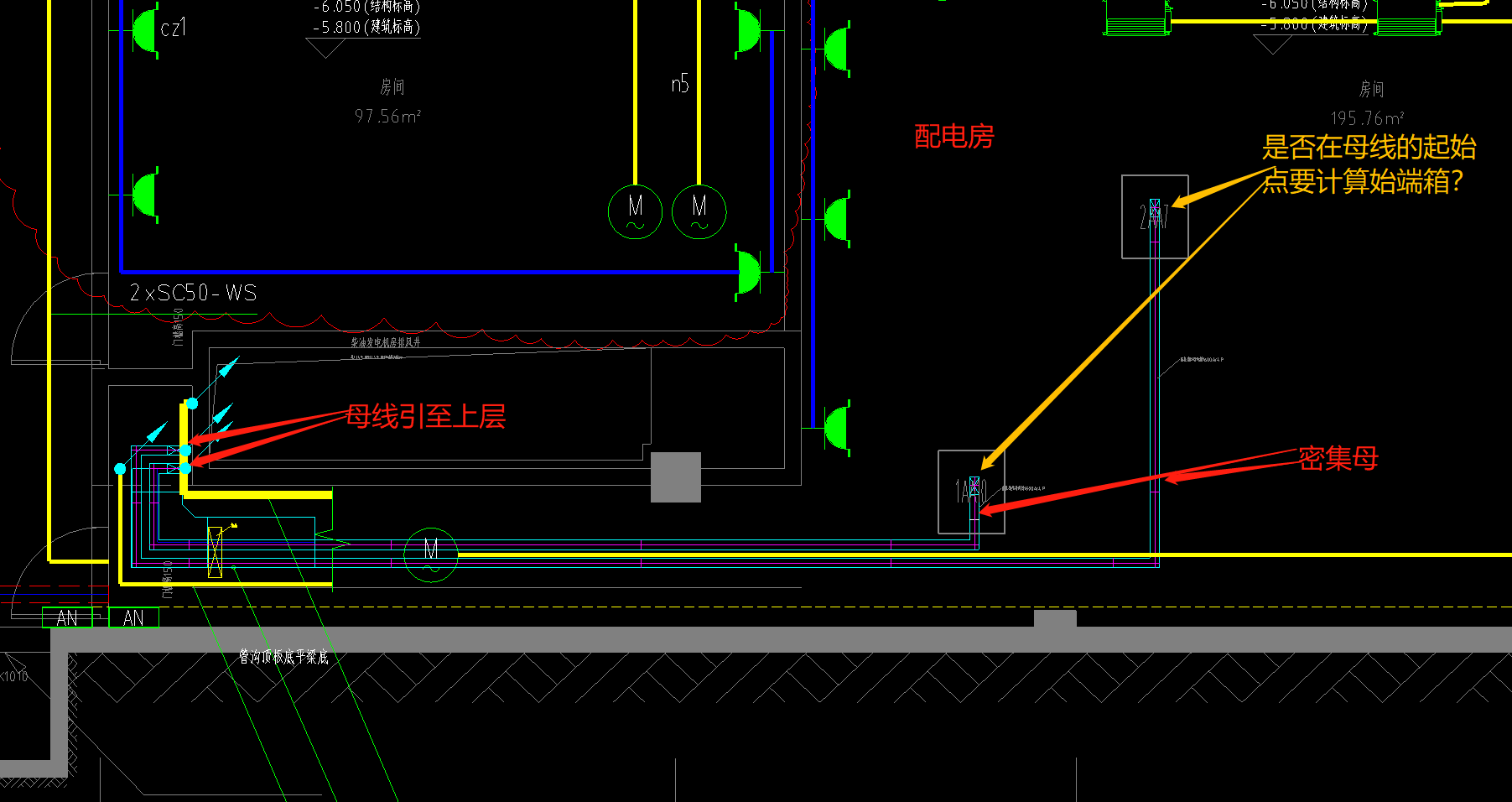Viewport: 1512px width, 802px height.
Task: Select the gray square column block
Action: point(676,477)
